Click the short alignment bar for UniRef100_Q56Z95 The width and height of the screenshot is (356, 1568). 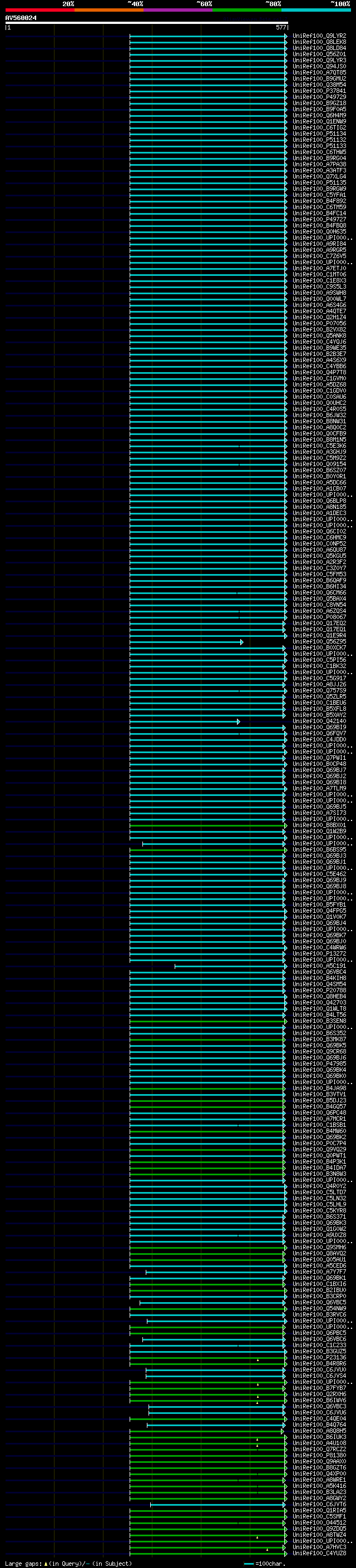pyautogui.click(x=186, y=641)
